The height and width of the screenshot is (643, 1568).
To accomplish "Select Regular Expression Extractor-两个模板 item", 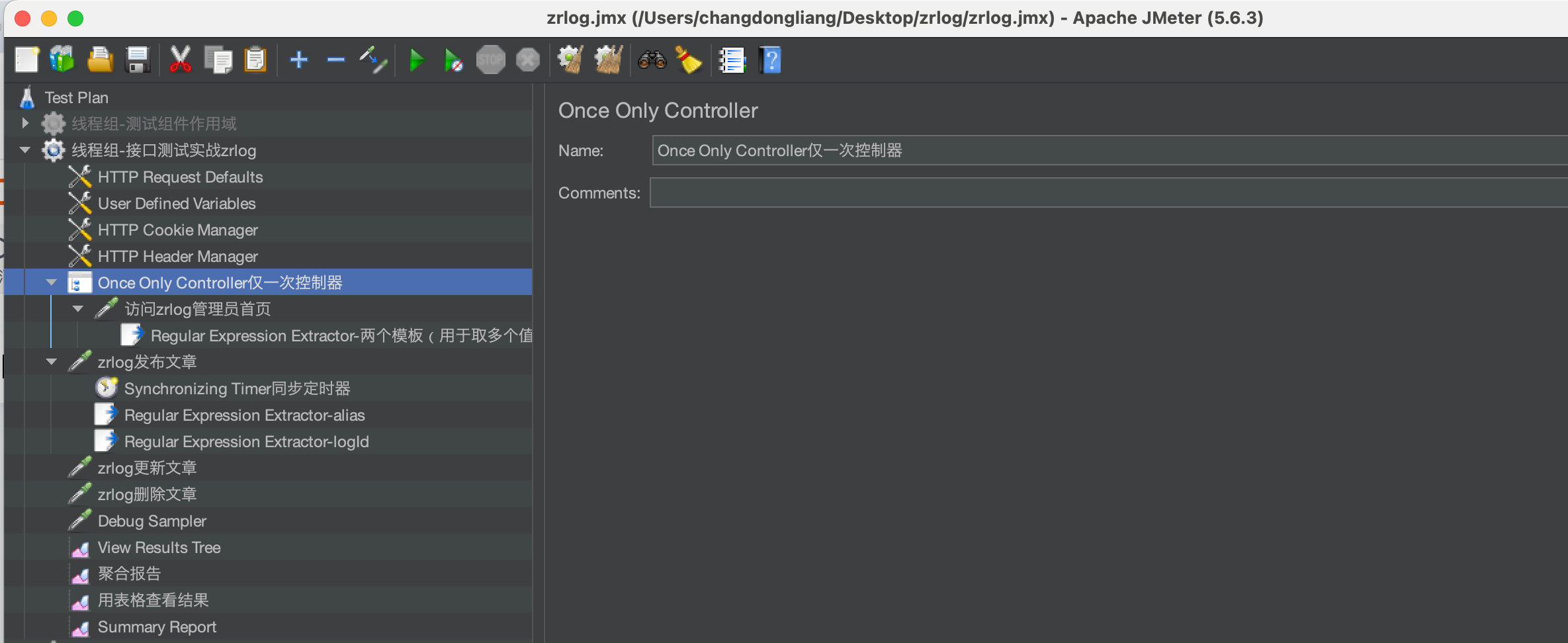I will pyautogui.click(x=341, y=335).
